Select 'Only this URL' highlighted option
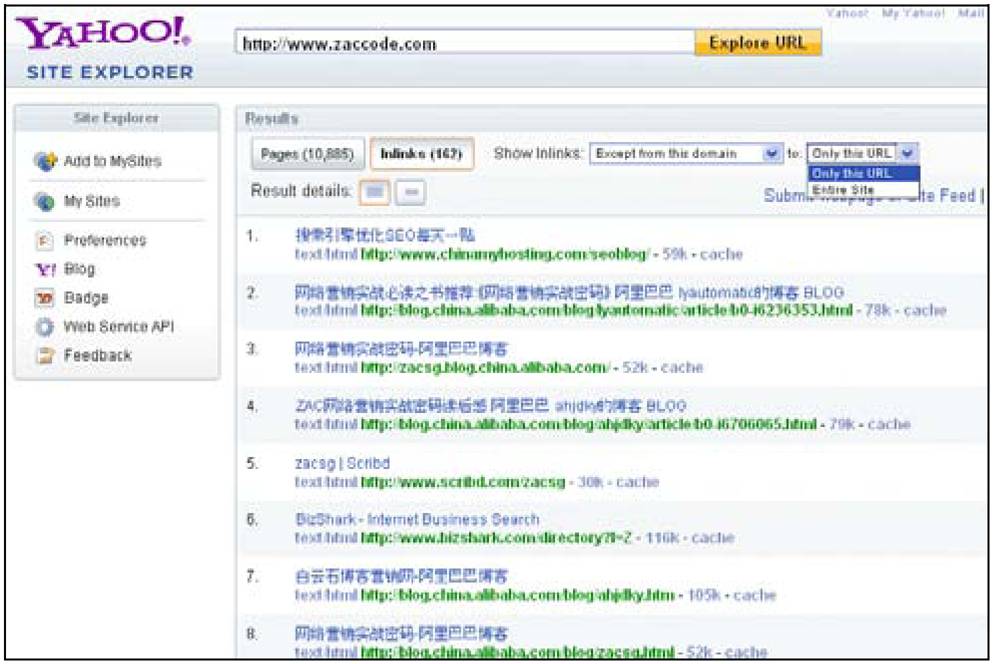993x664 pixels. [x=863, y=174]
